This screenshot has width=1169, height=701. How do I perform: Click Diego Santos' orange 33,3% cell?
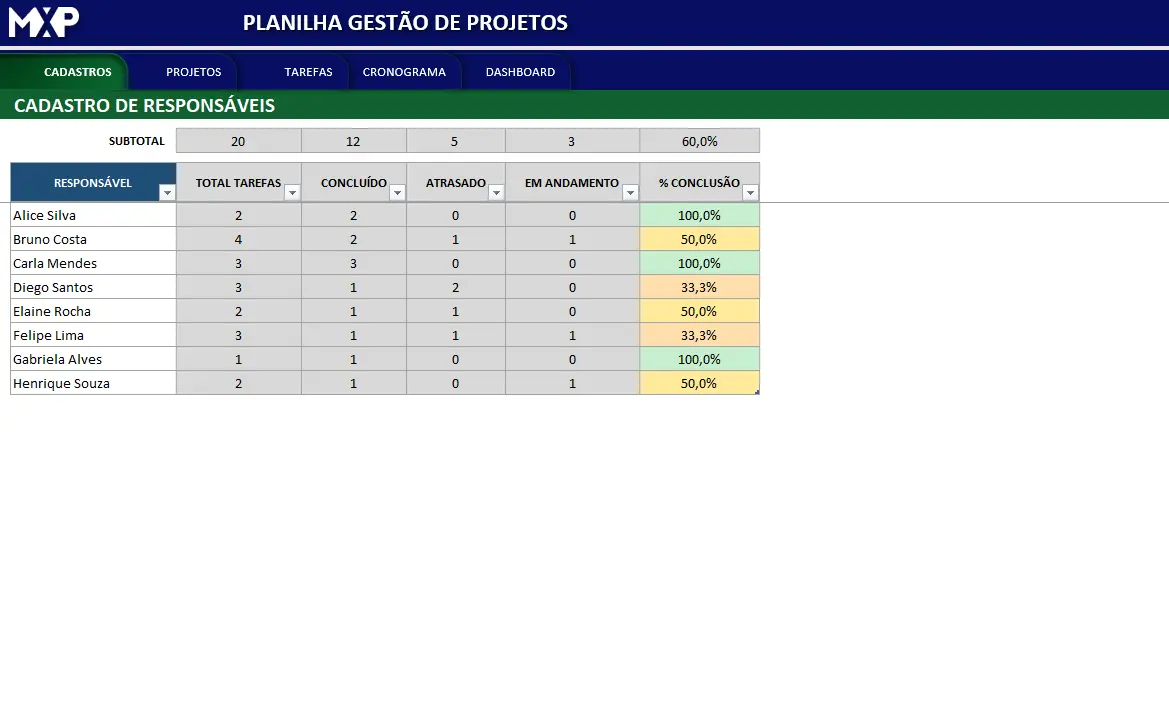[699, 287]
